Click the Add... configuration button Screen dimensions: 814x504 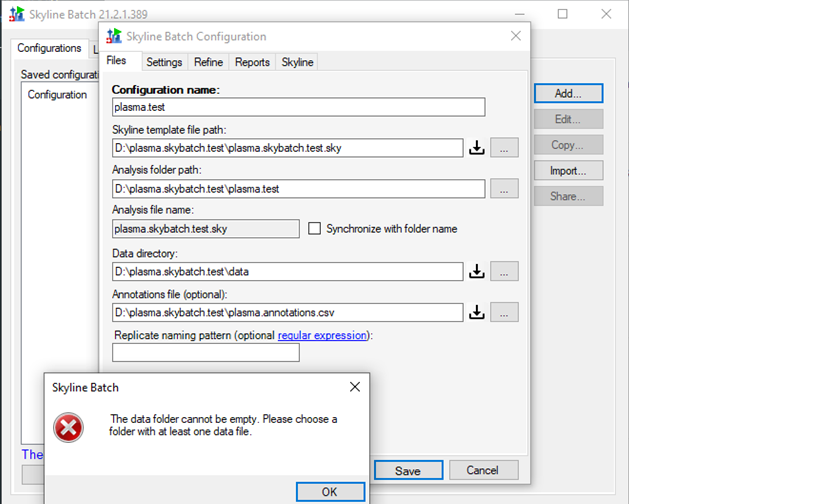pyautogui.click(x=567, y=93)
